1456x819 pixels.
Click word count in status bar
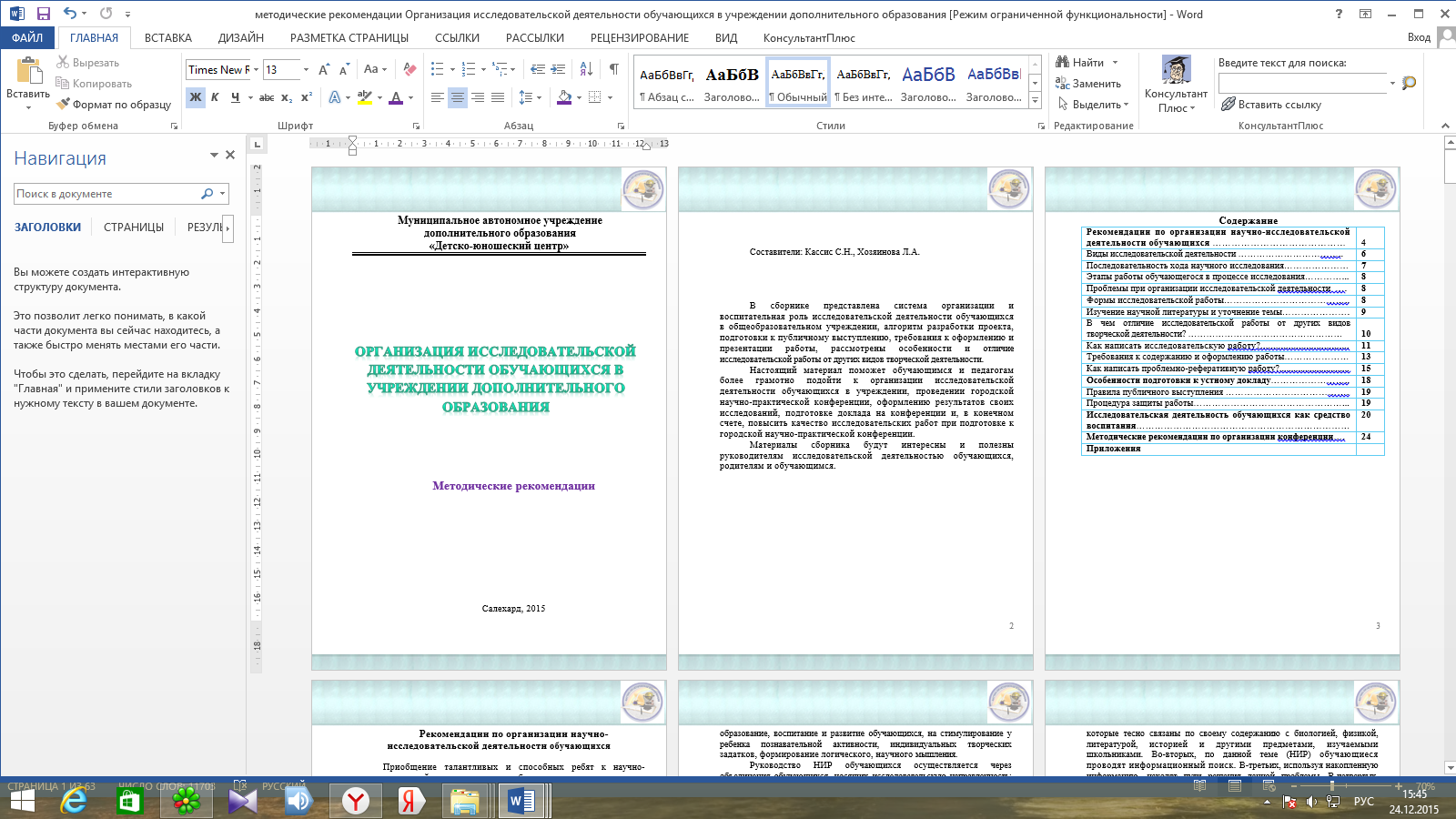click(167, 786)
